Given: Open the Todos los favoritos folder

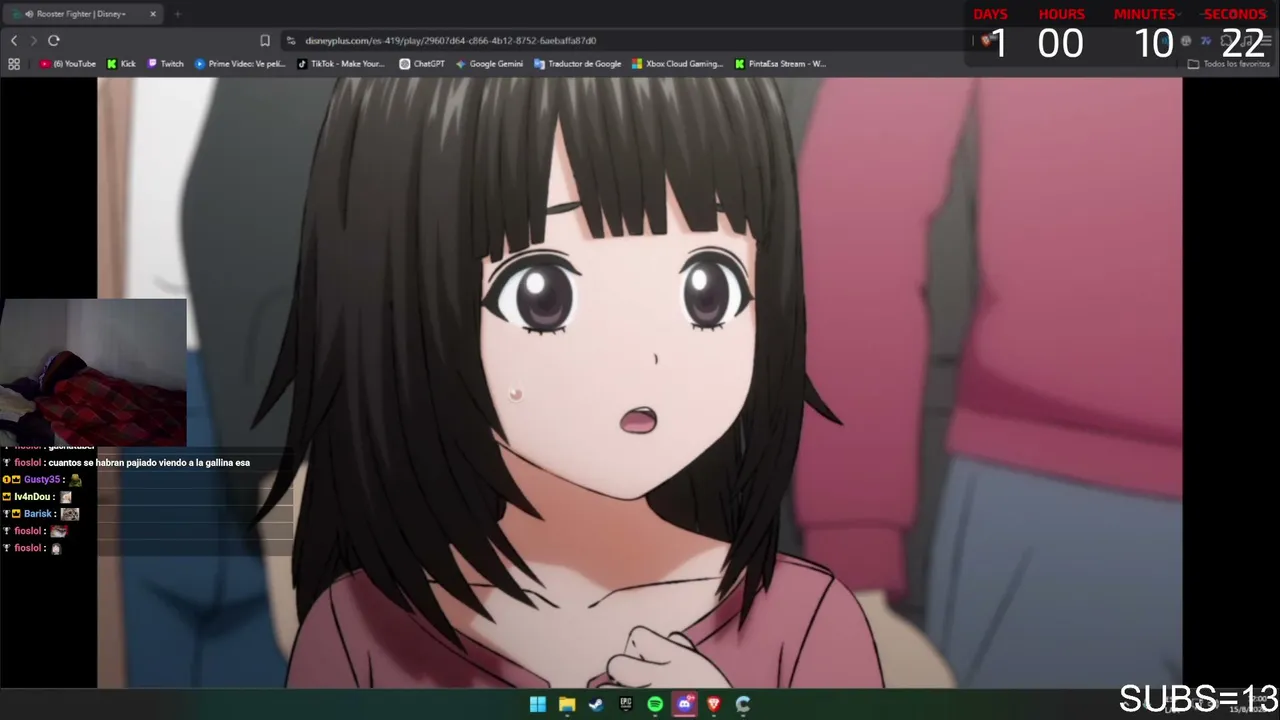Looking at the screenshot, I should [1229, 64].
